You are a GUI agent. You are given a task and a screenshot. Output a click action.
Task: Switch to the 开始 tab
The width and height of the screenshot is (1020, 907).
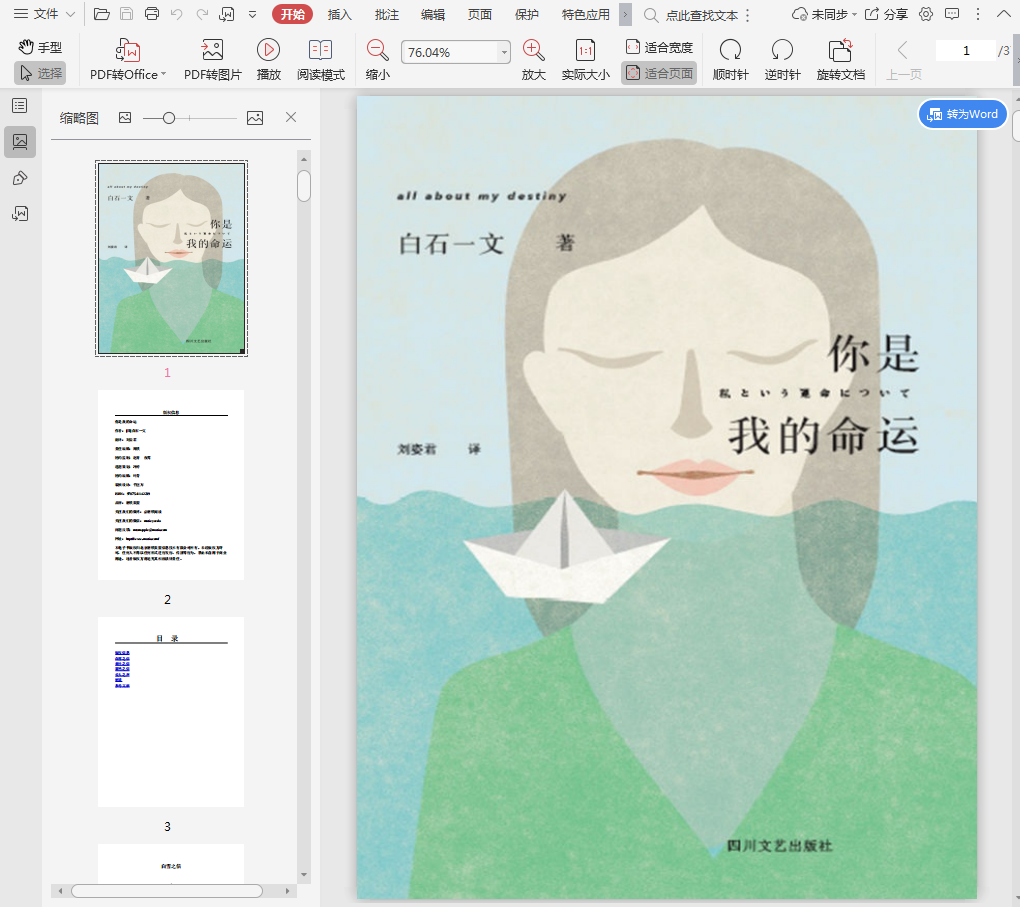[x=292, y=14]
